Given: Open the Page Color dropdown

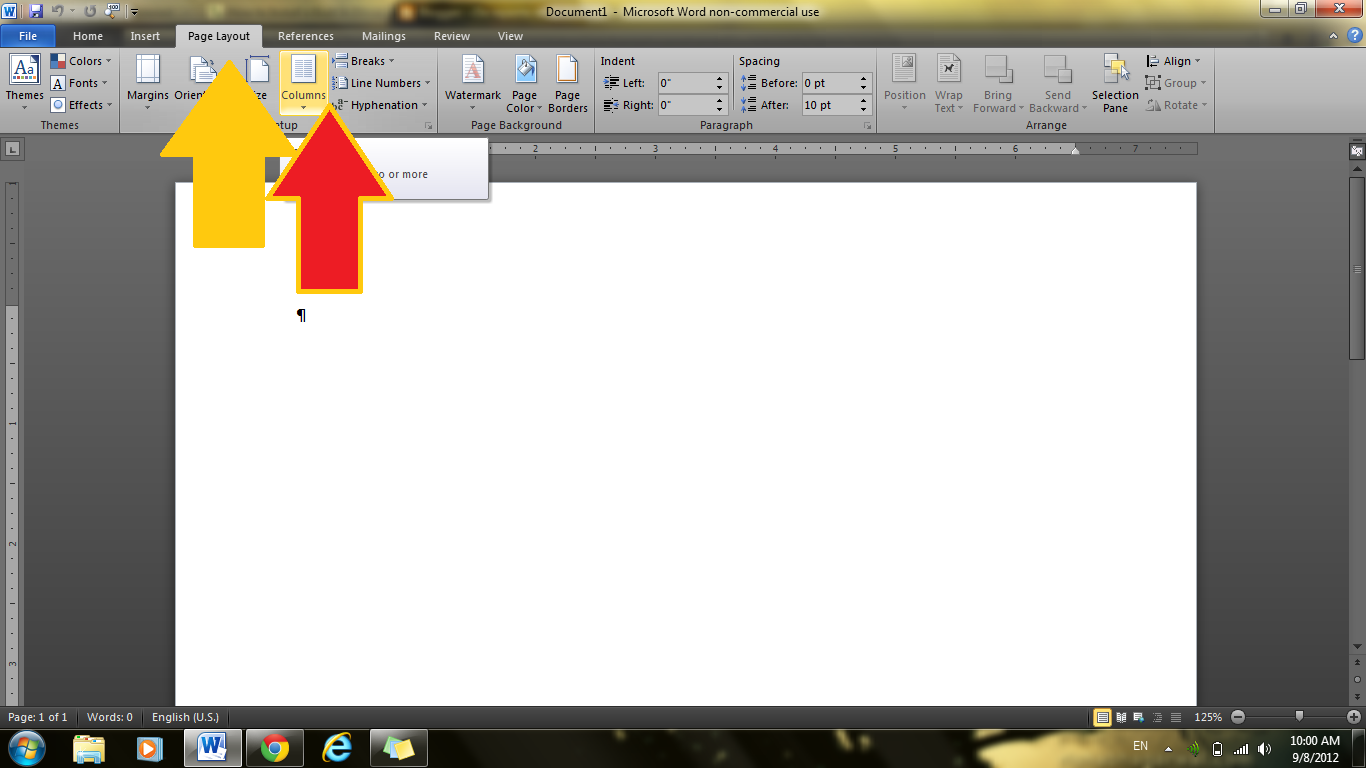Looking at the screenshot, I should pos(524,84).
